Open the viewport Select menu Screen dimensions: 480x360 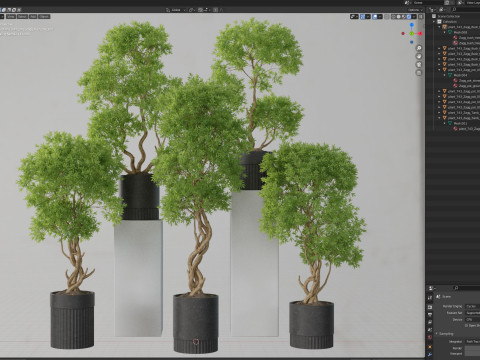click(x=22, y=16)
